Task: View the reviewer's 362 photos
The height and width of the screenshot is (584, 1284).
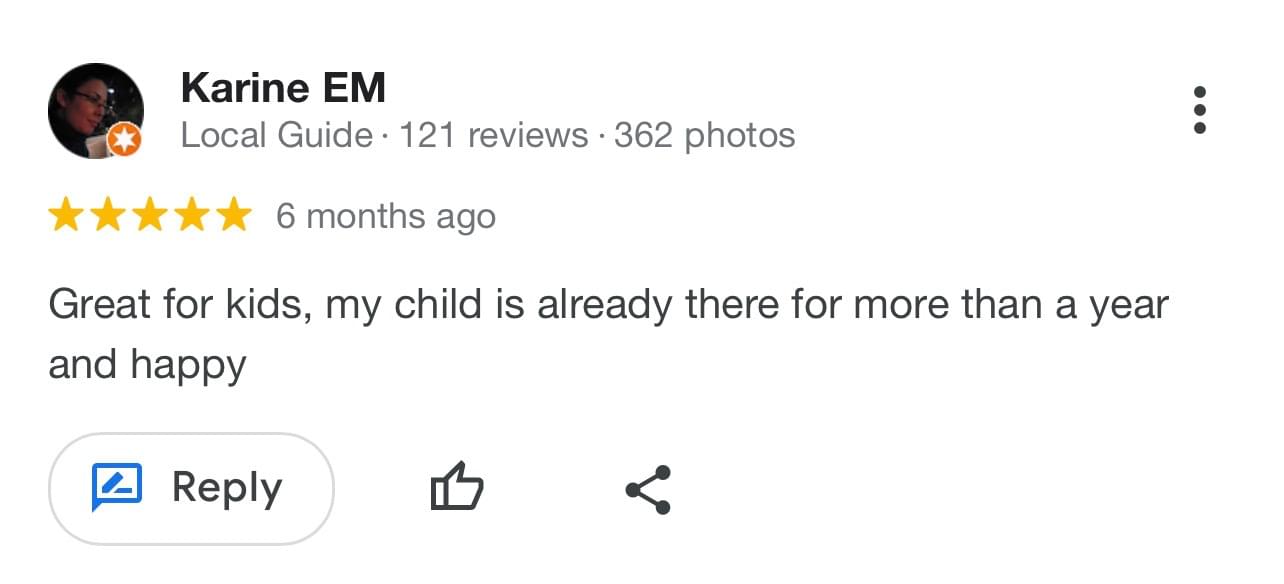Action: [x=704, y=135]
